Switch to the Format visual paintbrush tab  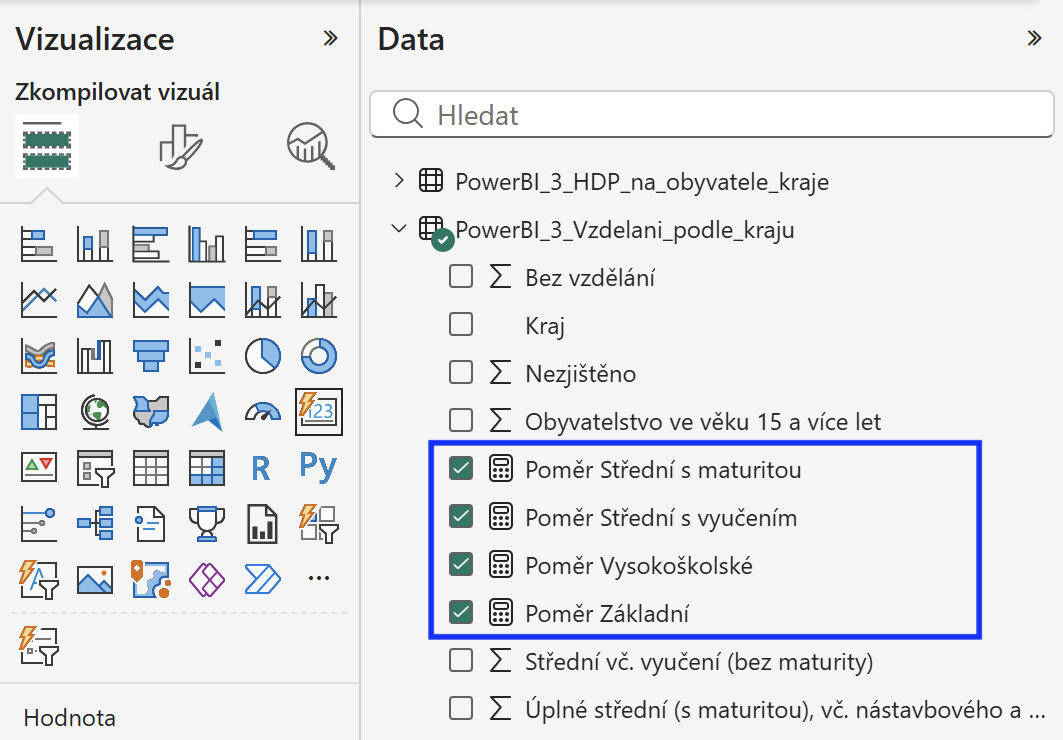180,146
